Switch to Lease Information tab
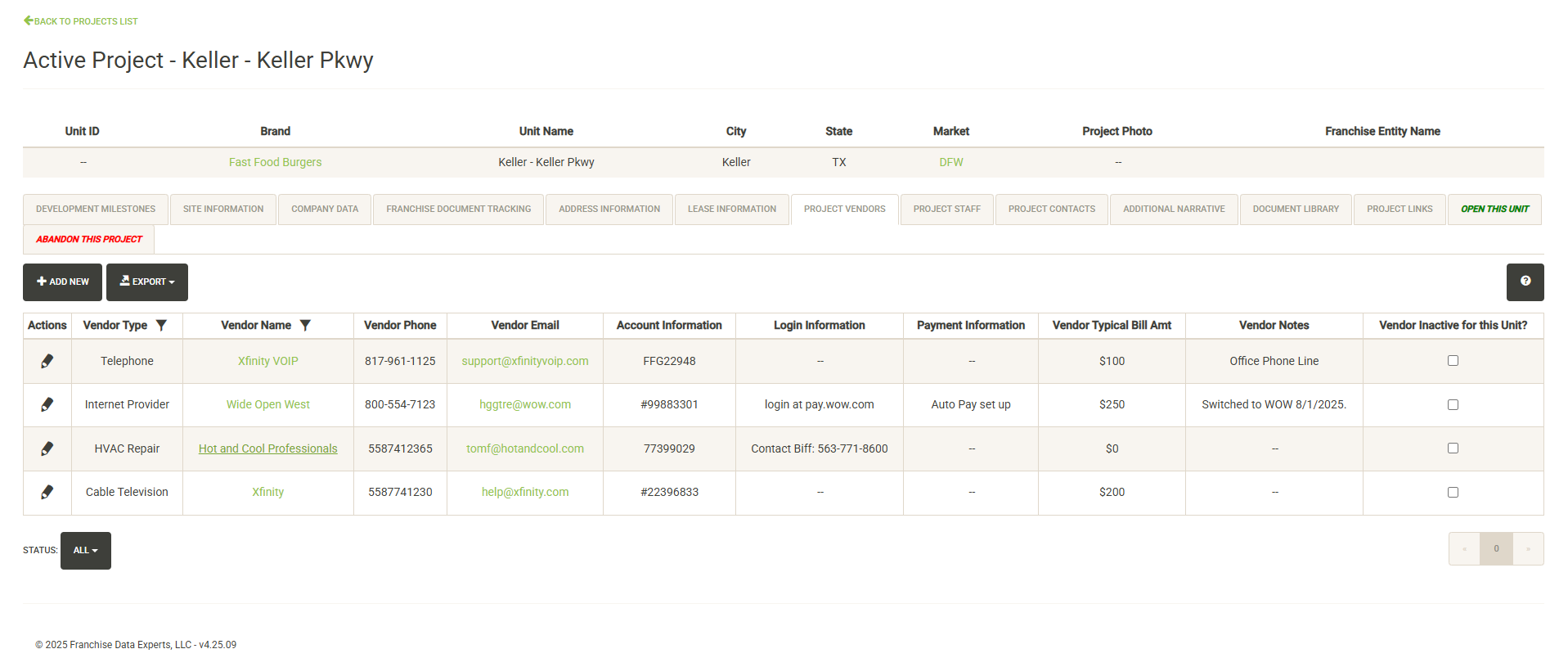Viewport: 1568px width, 667px height. coord(731,210)
